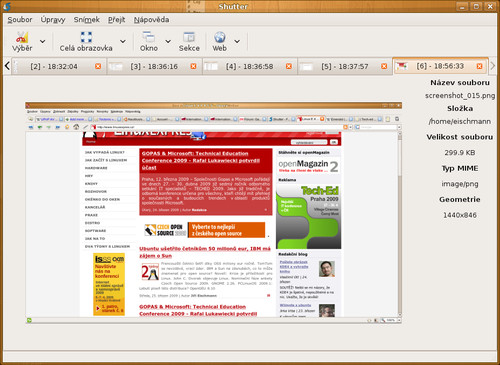Show earlier tabs with left arrow
This screenshot has height=365, width=500.
7,66
